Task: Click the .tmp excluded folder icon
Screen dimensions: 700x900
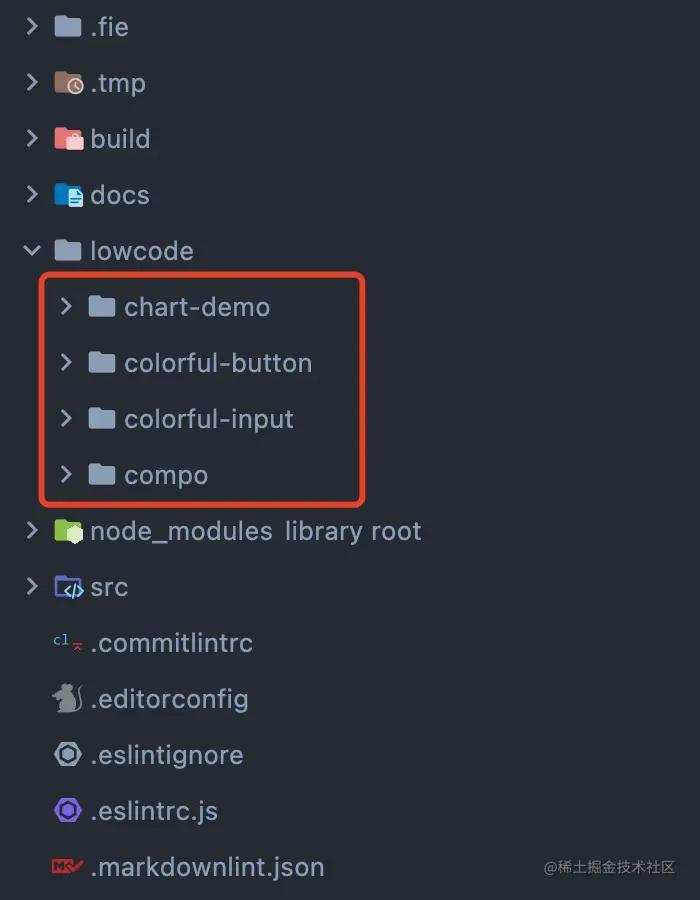Action: point(66,83)
